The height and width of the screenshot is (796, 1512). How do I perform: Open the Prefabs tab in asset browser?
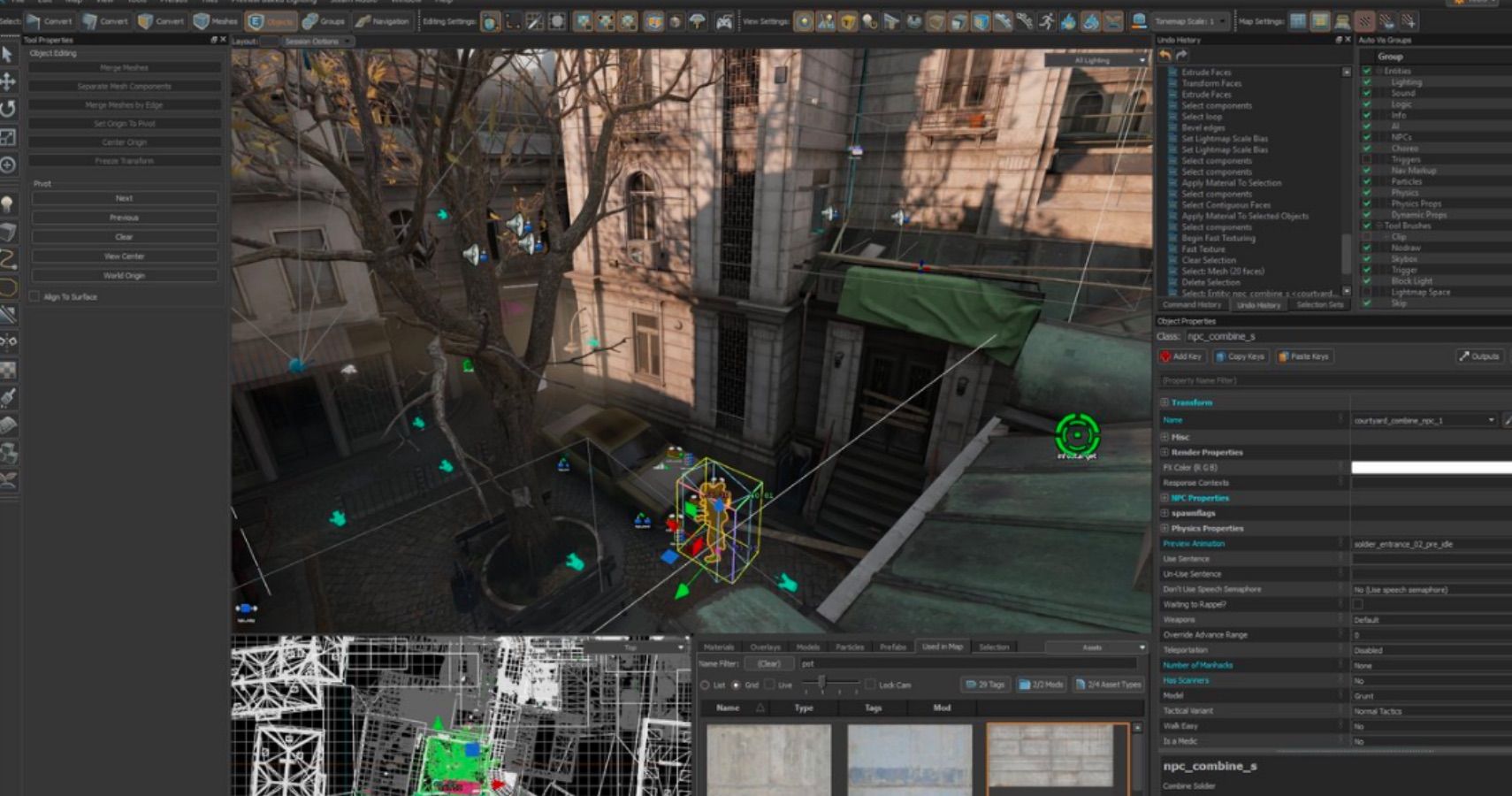[x=893, y=647]
